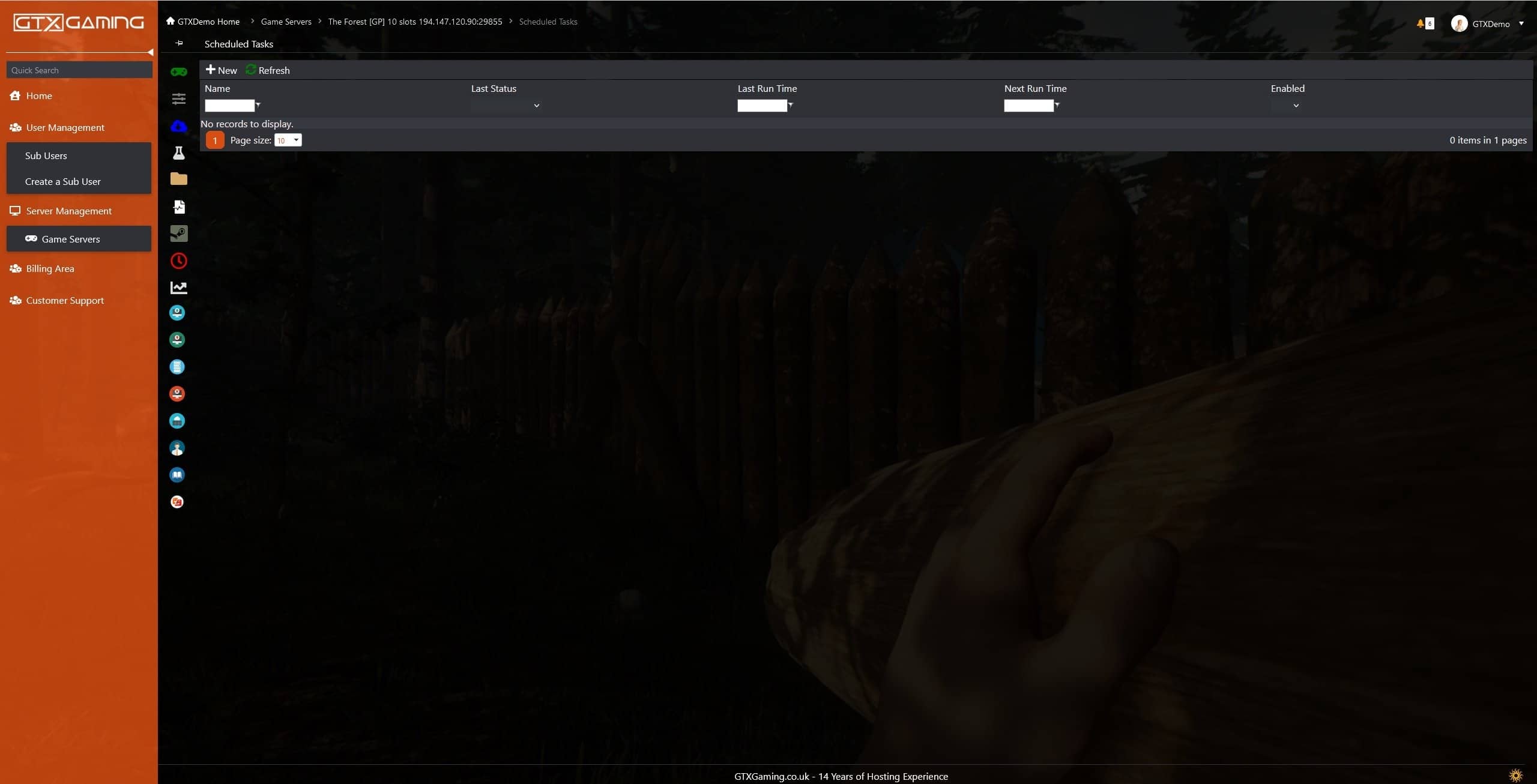
Task: Open Sub Users menu item
Action: pyautogui.click(x=46, y=155)
